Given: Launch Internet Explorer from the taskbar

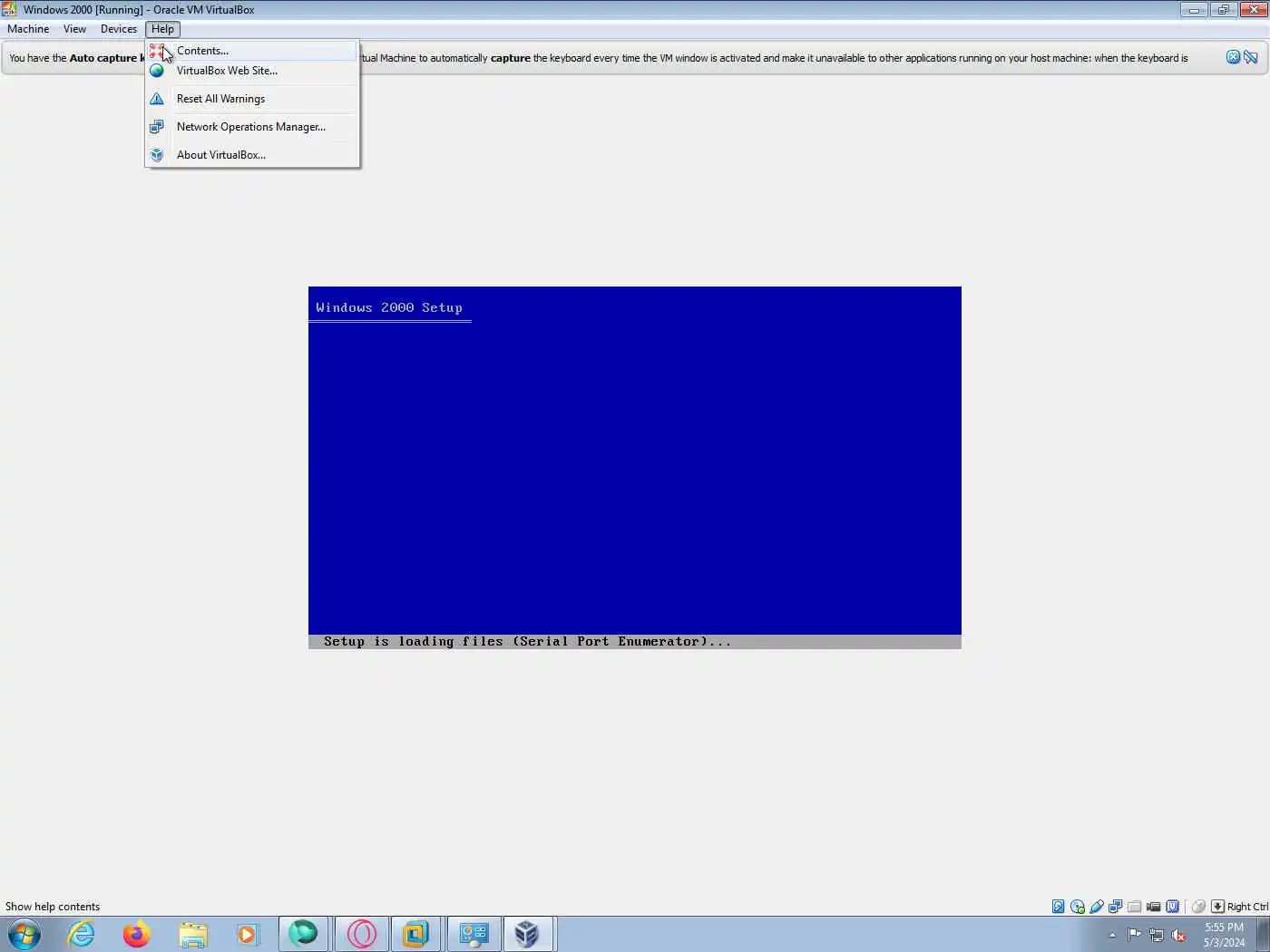Looking at the screenshot, I should point(82,934).
